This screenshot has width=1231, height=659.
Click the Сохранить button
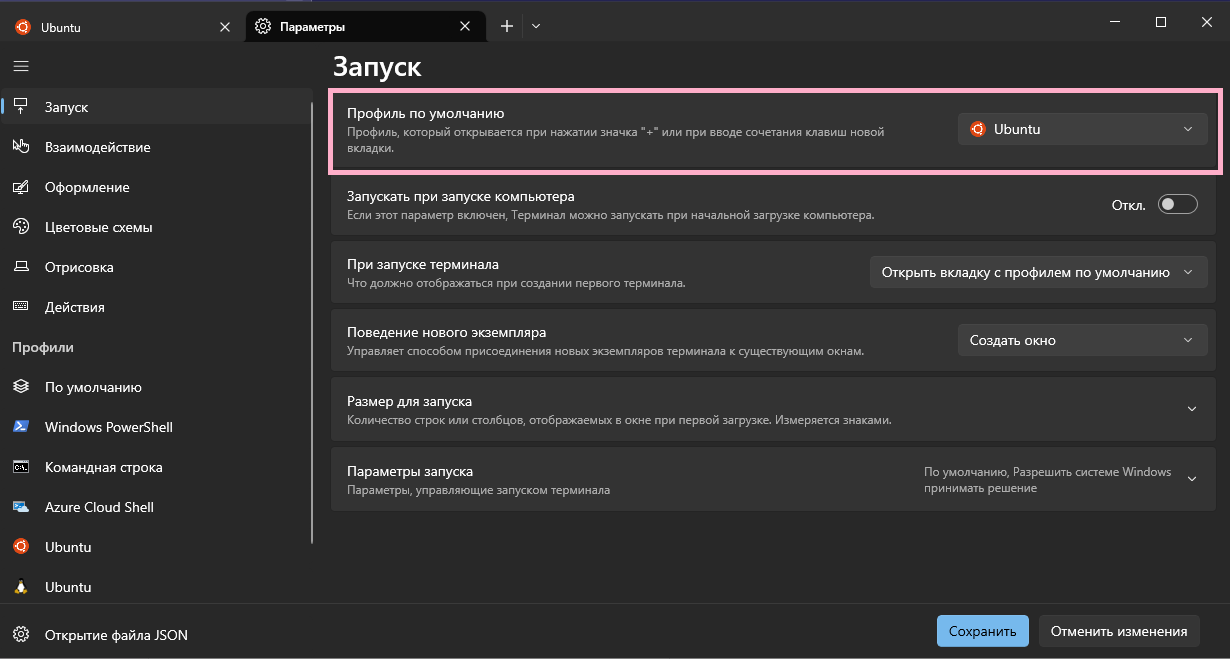(982, 631)
